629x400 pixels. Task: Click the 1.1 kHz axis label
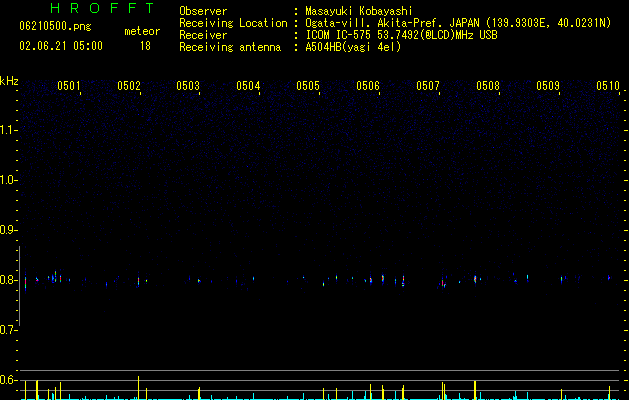pyautogui.click(x=8, y=130)
